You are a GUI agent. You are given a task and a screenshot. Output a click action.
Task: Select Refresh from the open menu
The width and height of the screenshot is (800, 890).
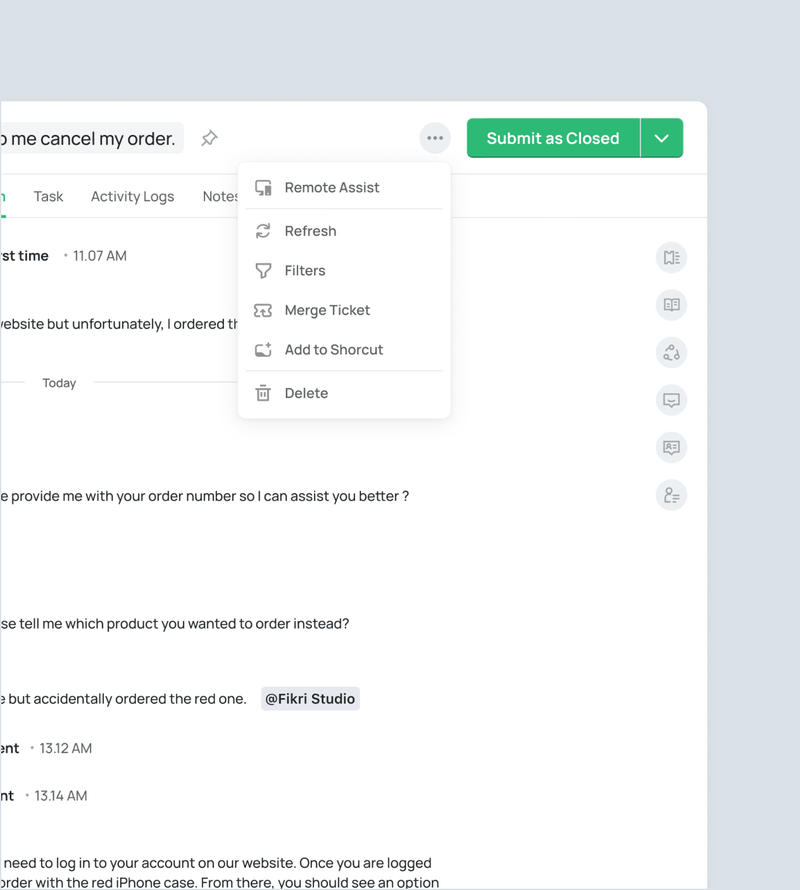(x=309, y=231)
